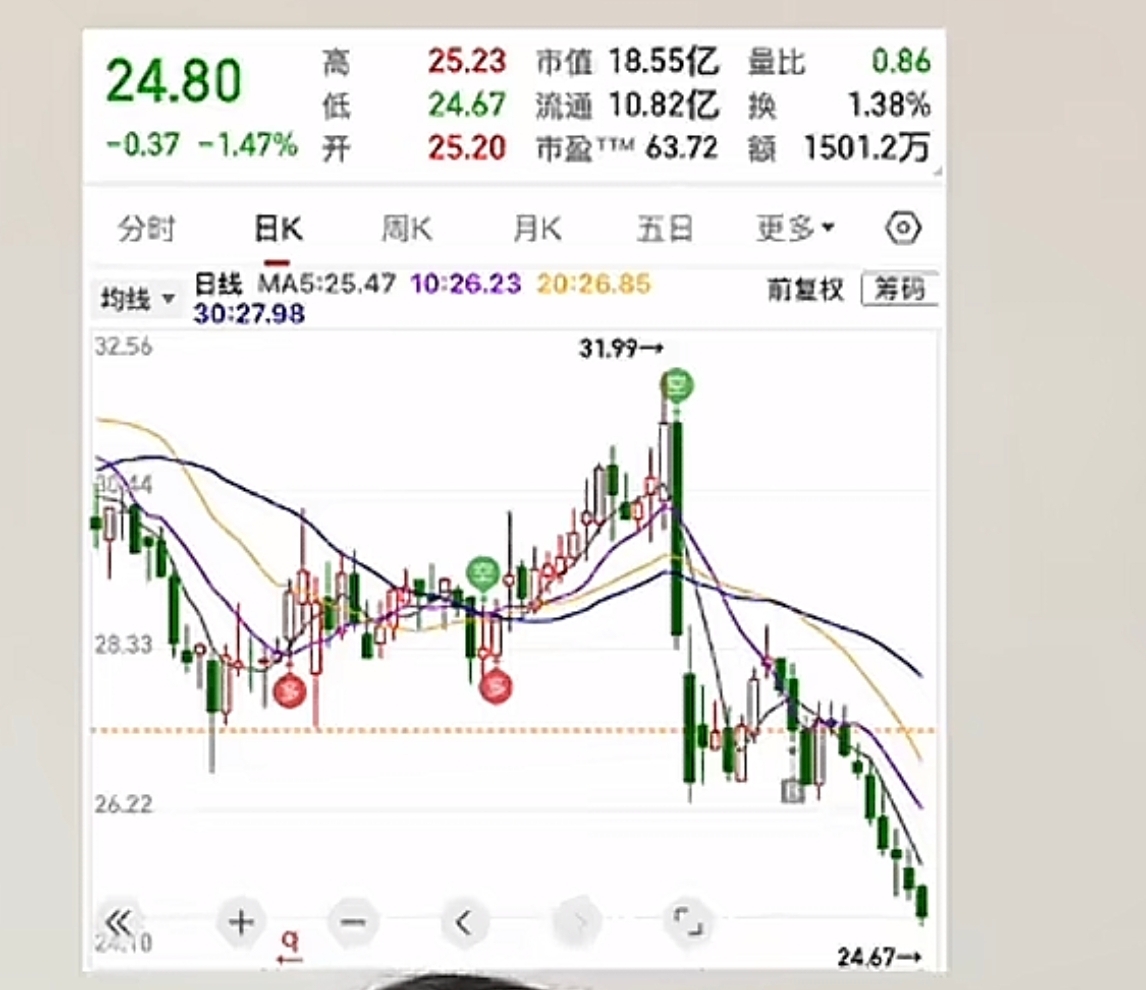Screen dimensions: 1146x990
Task: Switch to the 五日 tab
Action: pyautogui.click(x=664, y=229)
